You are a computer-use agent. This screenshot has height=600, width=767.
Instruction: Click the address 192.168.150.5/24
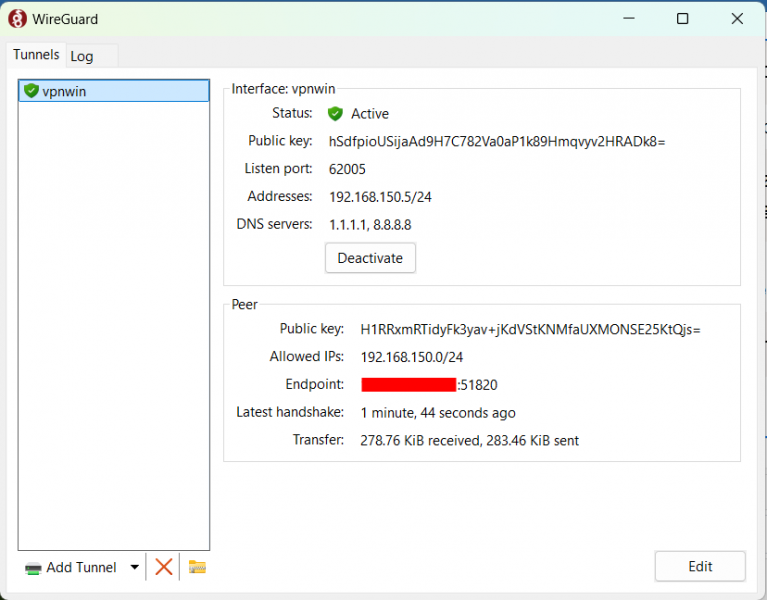pyautogui.click(x=381, y=197)
